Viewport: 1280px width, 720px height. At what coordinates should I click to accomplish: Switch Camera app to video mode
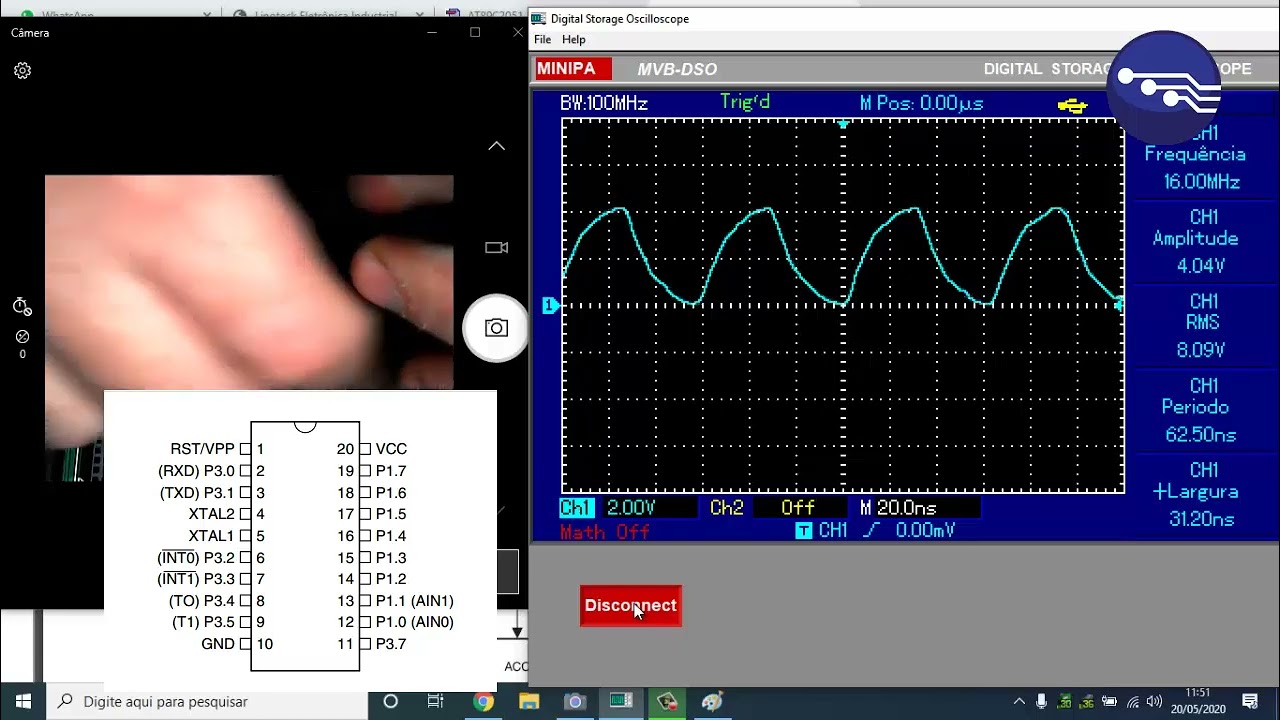click(x=496, y=248)
